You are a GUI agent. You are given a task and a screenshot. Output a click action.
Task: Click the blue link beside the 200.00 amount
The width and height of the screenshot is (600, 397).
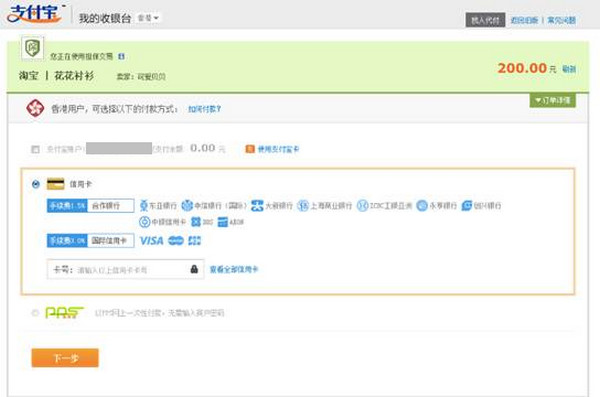pyautogui.click(x=569, y=69)
